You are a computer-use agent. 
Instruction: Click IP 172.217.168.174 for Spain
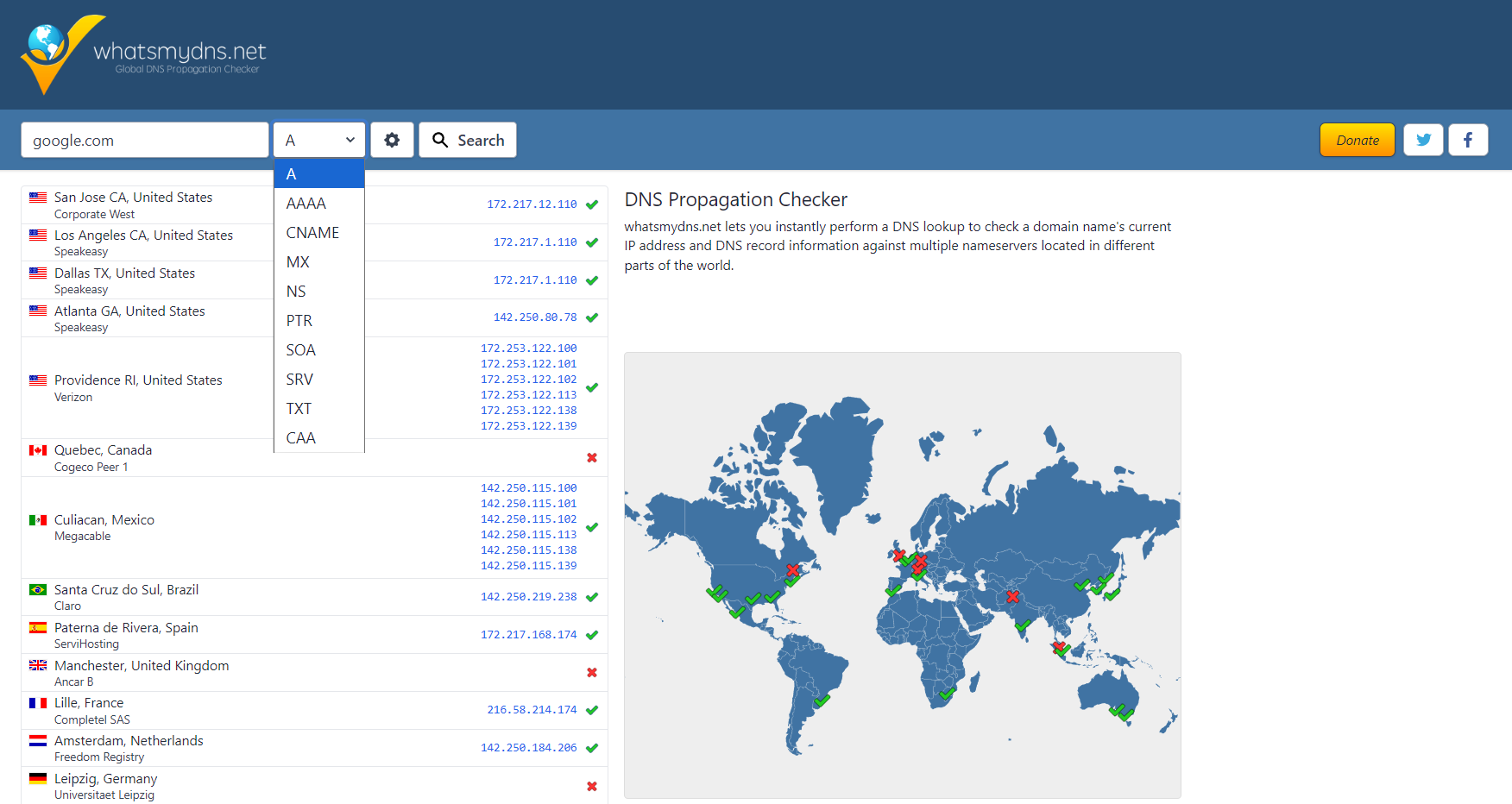click(x=529, y=635)
